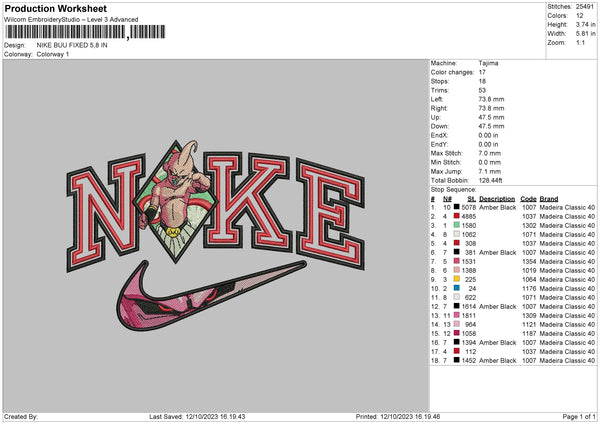Click the 'Created By:' footer label
600x424 pixels.
[21, 416]
